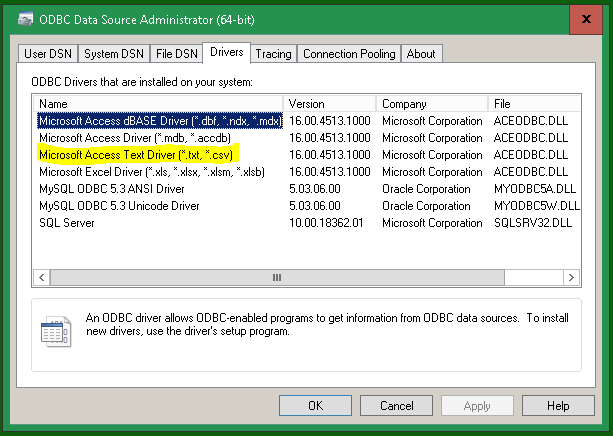
Task: Open the System DSN tab
Action: (114, 54)
